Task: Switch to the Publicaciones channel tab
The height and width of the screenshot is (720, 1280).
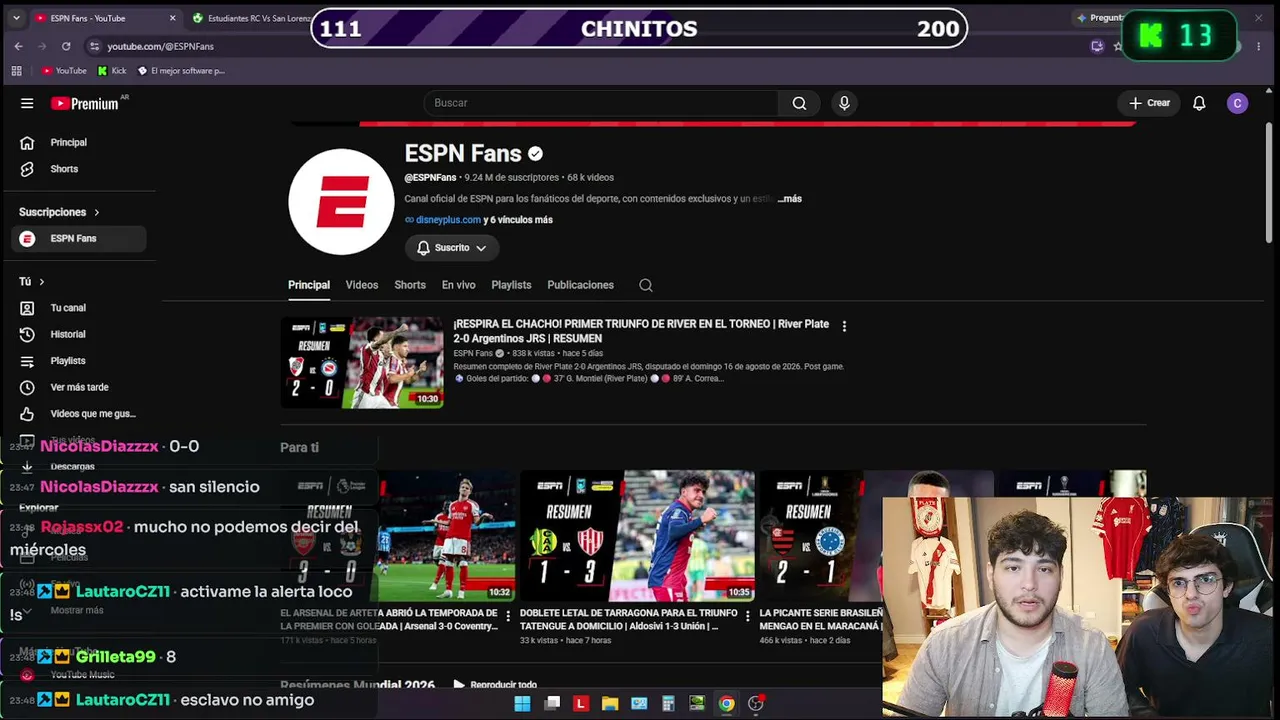Action: click(x=580, y=285)
